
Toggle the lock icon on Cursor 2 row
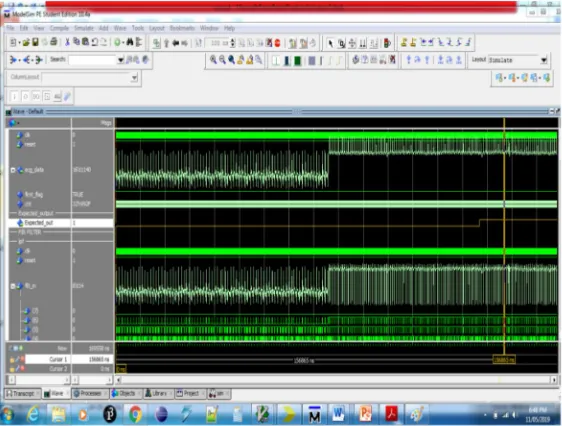pyautogui.click(x=12, y=369)
